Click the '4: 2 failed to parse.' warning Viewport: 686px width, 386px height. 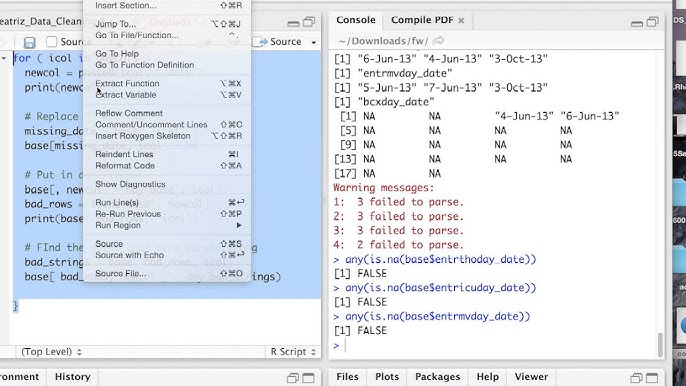point(398,245)
